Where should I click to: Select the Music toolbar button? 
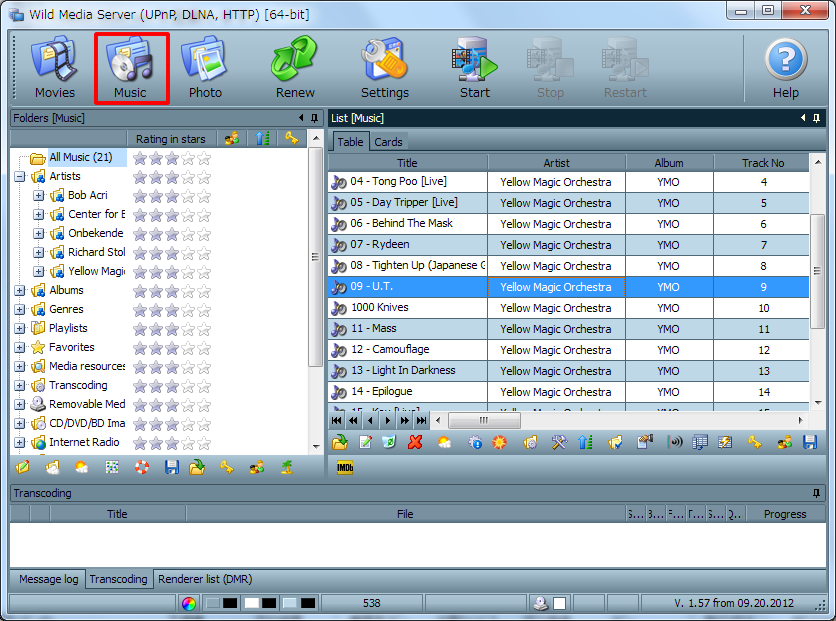pyautogui.click(x=131, y=68)
